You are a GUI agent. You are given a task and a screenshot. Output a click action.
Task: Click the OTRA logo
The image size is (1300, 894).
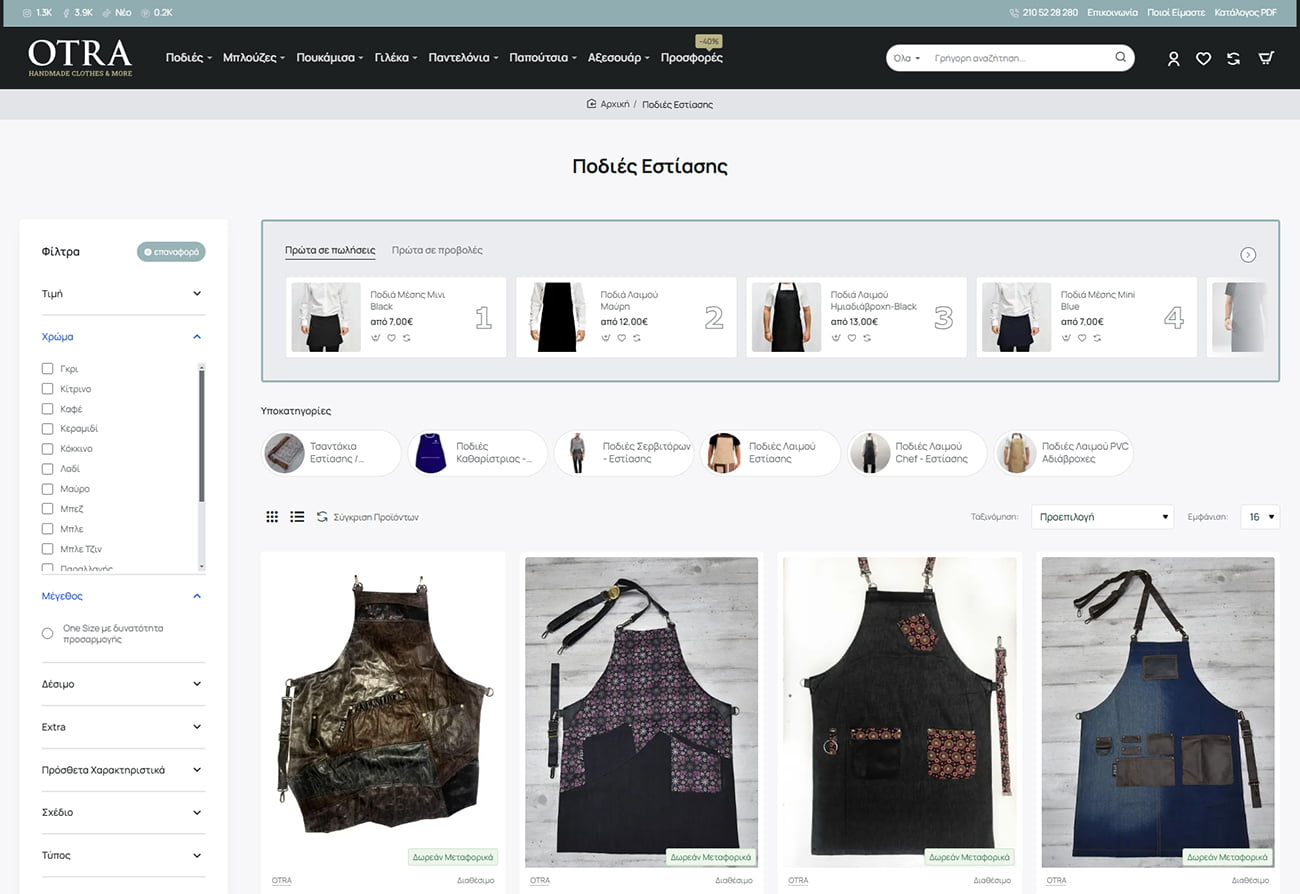tap(80, 58)
